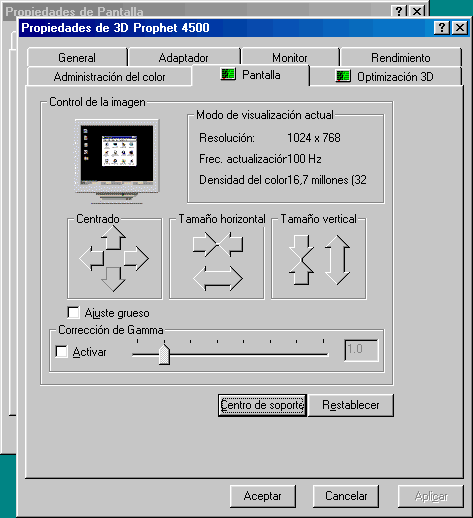Switch to the Optimización 3D tab

click(x=386, y=76)
